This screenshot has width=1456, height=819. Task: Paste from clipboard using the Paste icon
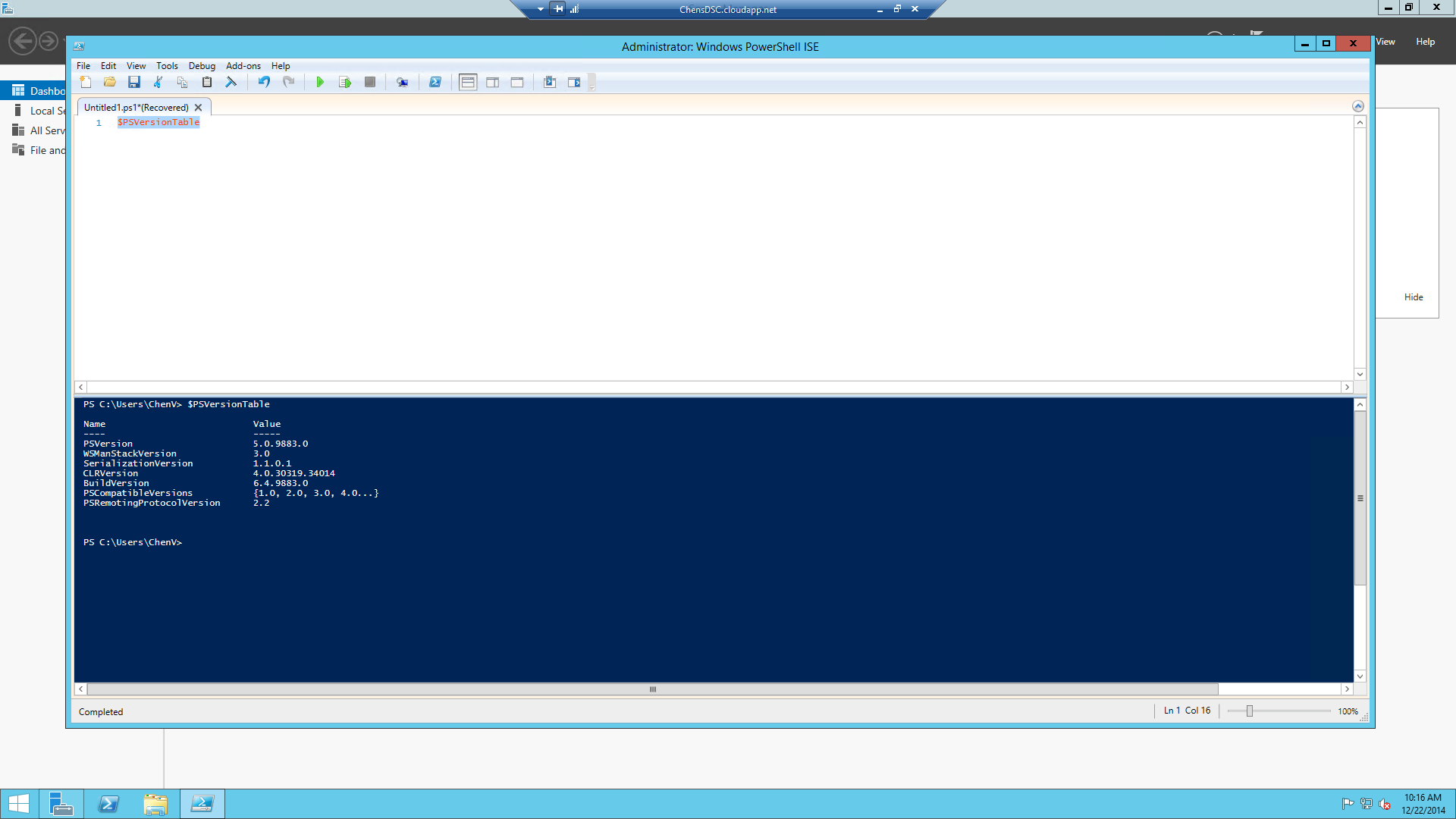tap(207, 82)
